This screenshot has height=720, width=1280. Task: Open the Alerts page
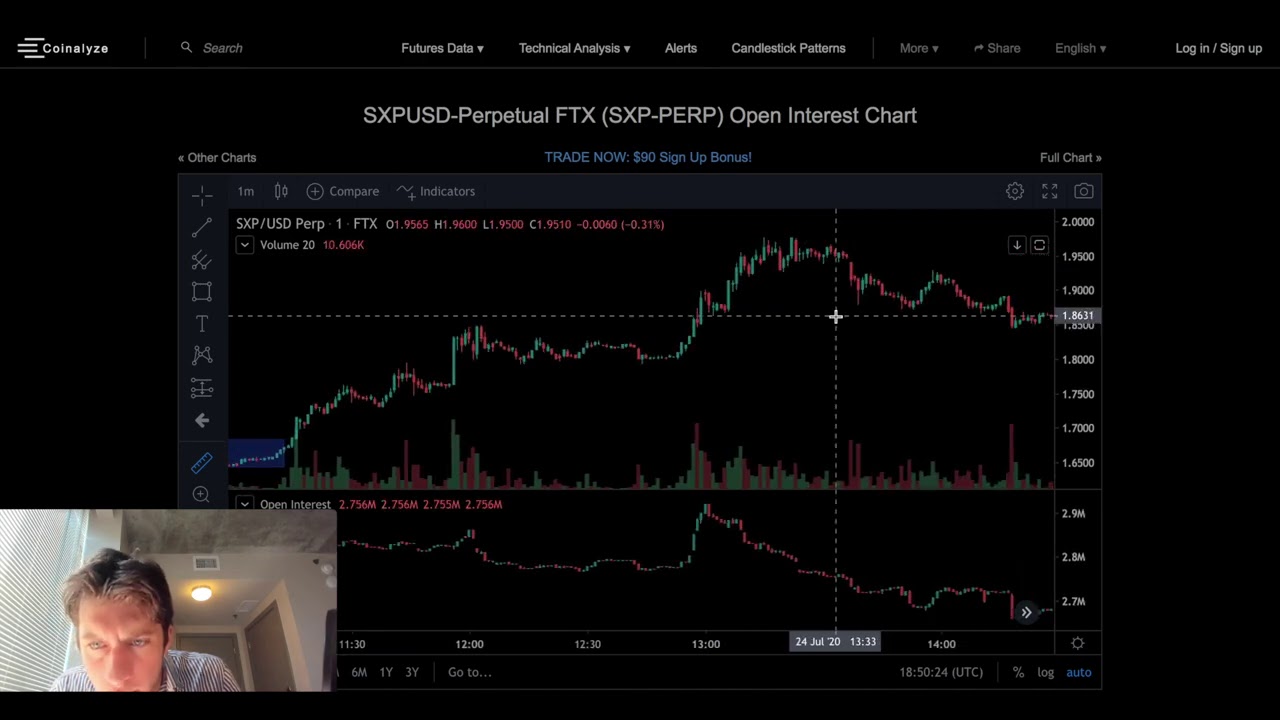681,48
